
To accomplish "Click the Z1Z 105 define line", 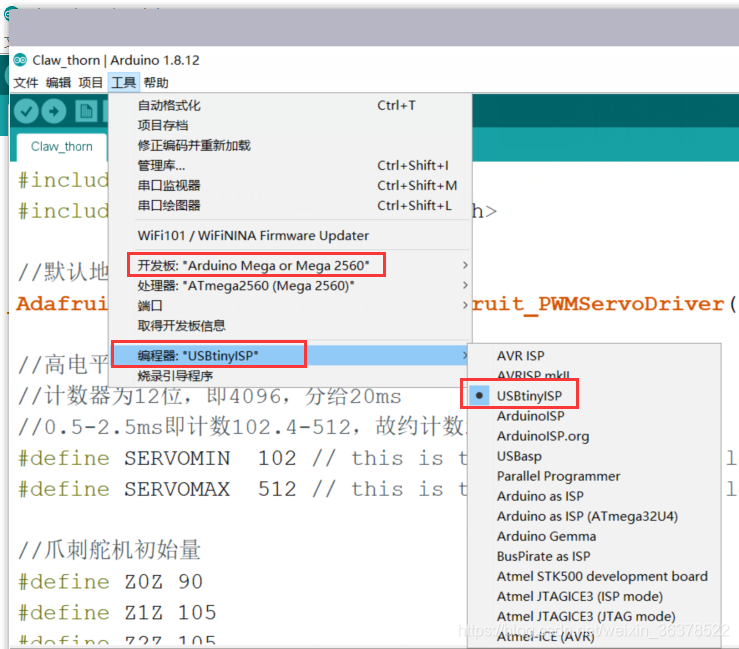I will click(117, 613).
